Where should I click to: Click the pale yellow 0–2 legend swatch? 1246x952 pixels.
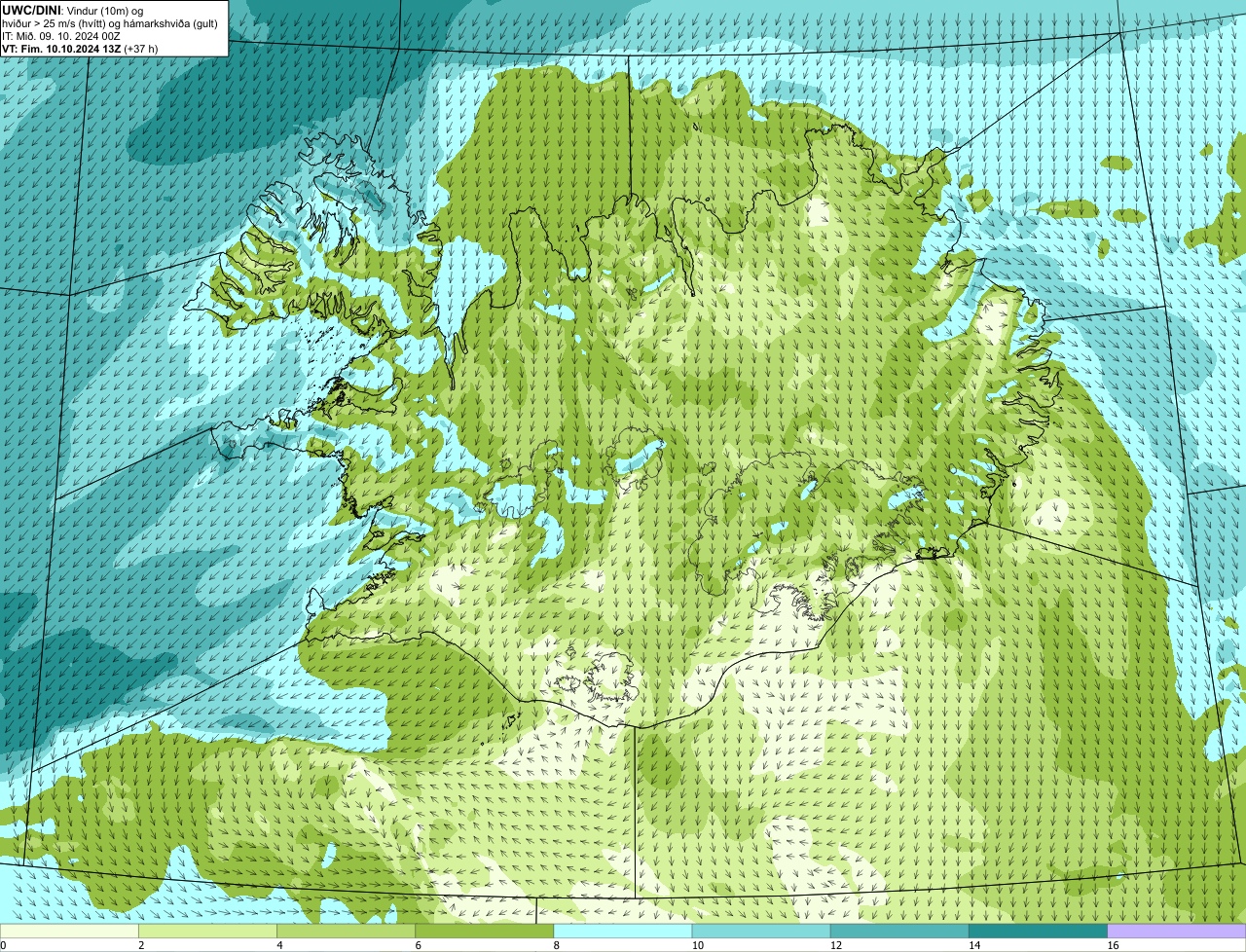tap(69, 931)
